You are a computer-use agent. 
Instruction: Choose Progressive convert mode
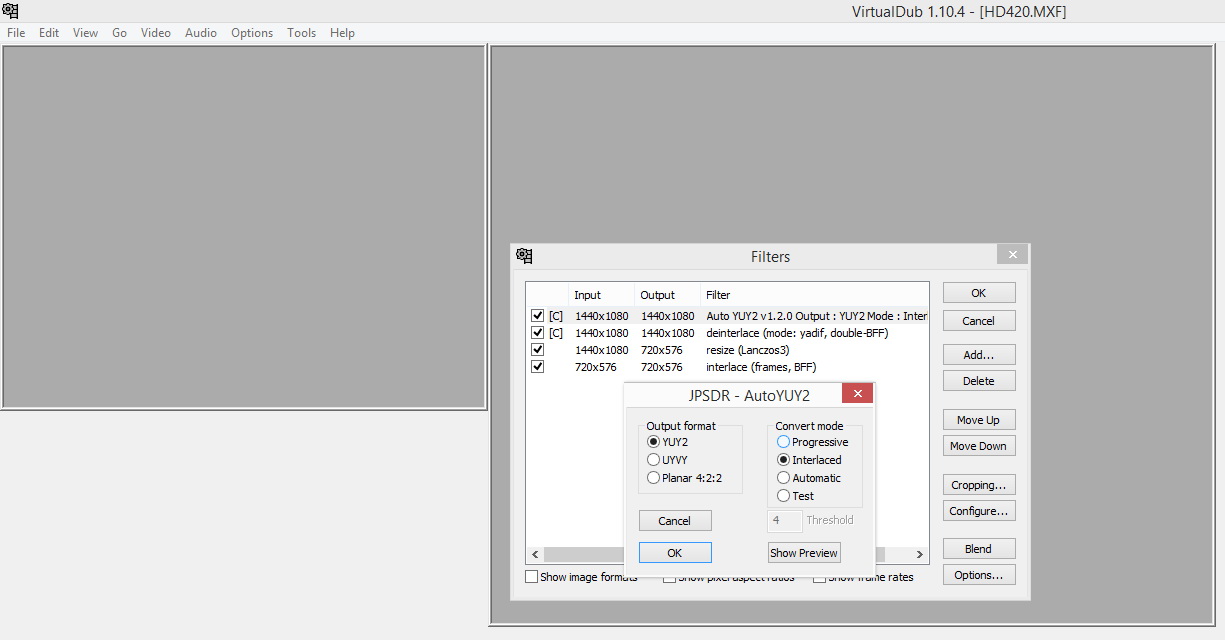coord(812,442)
